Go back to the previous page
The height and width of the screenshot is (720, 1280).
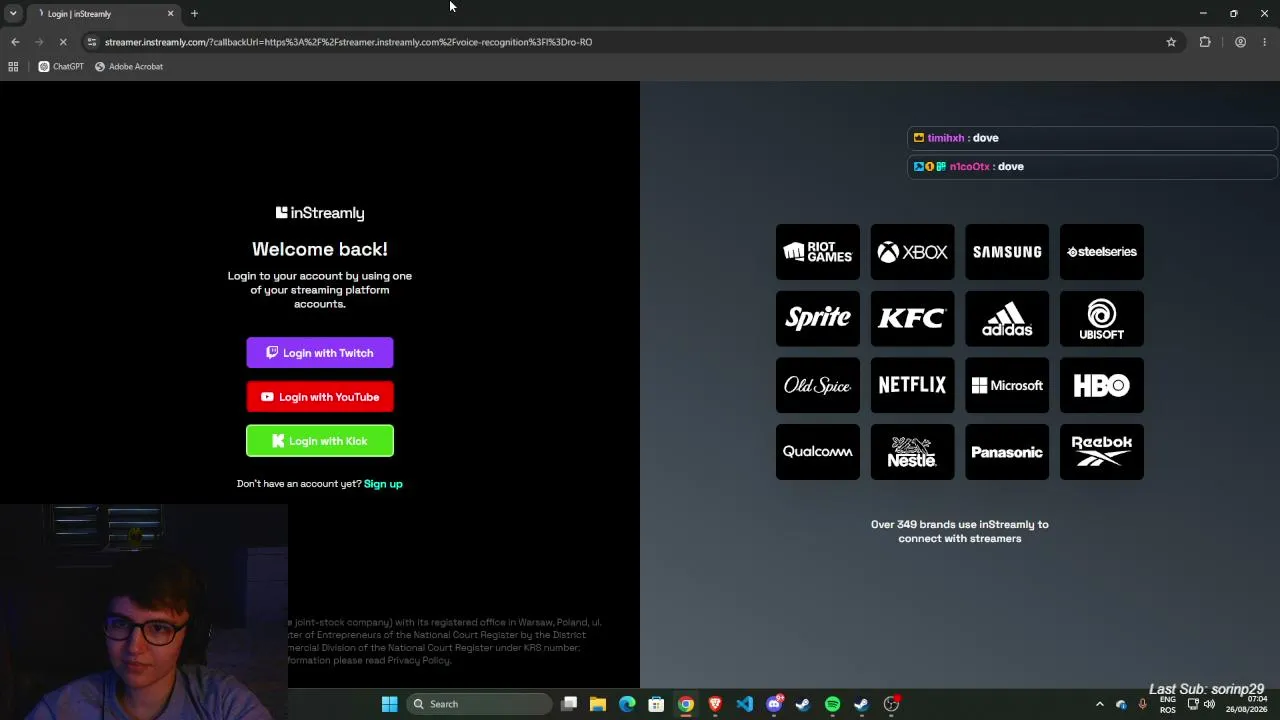point(15,42)
